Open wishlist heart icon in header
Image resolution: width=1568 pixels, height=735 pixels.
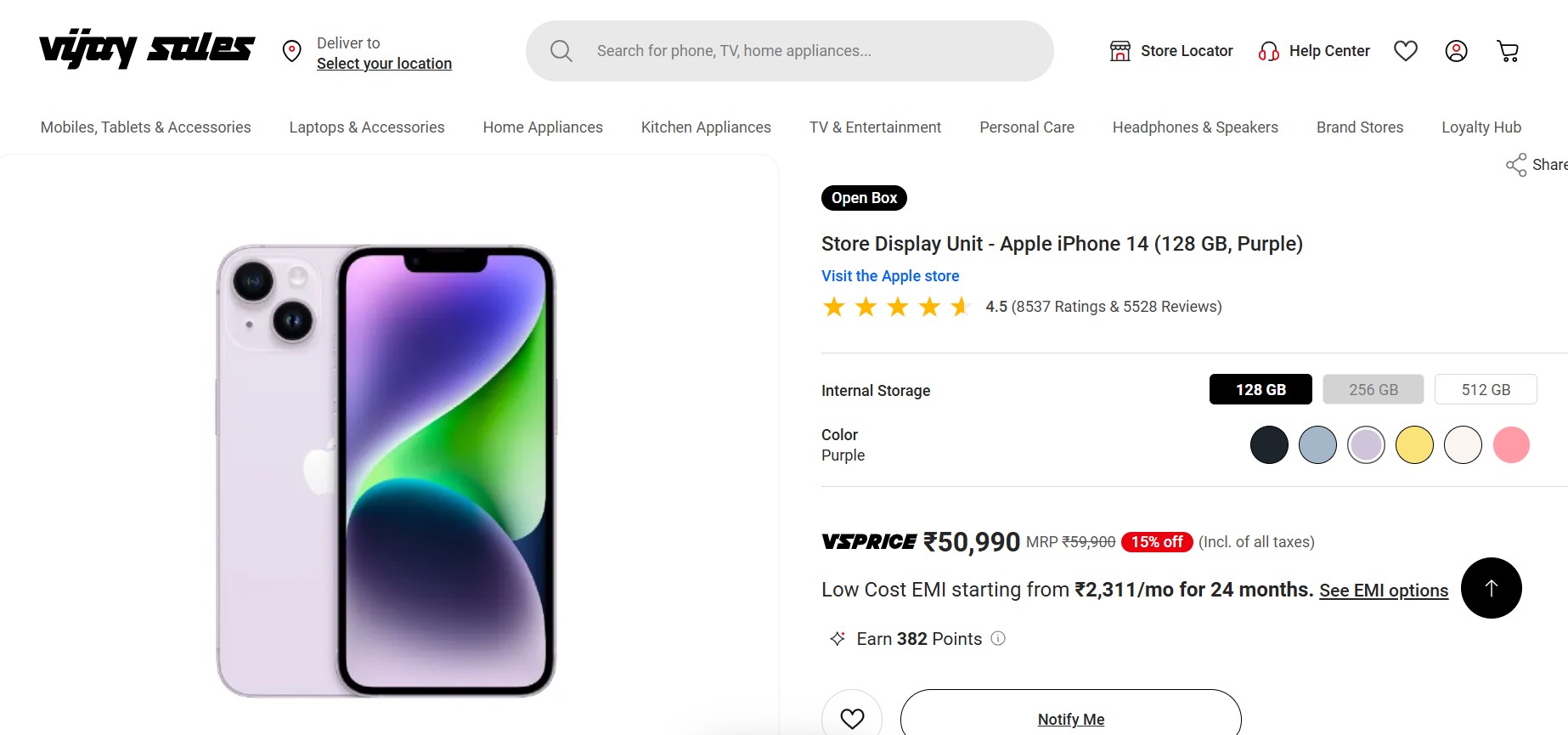click(1406, 51)
